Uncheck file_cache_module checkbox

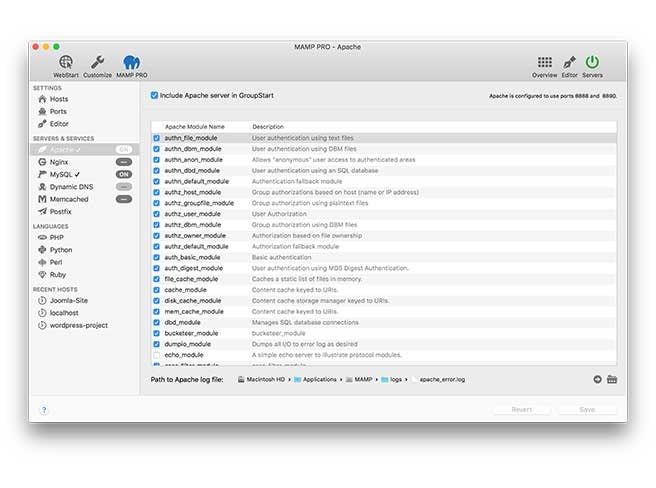point(156,279)
